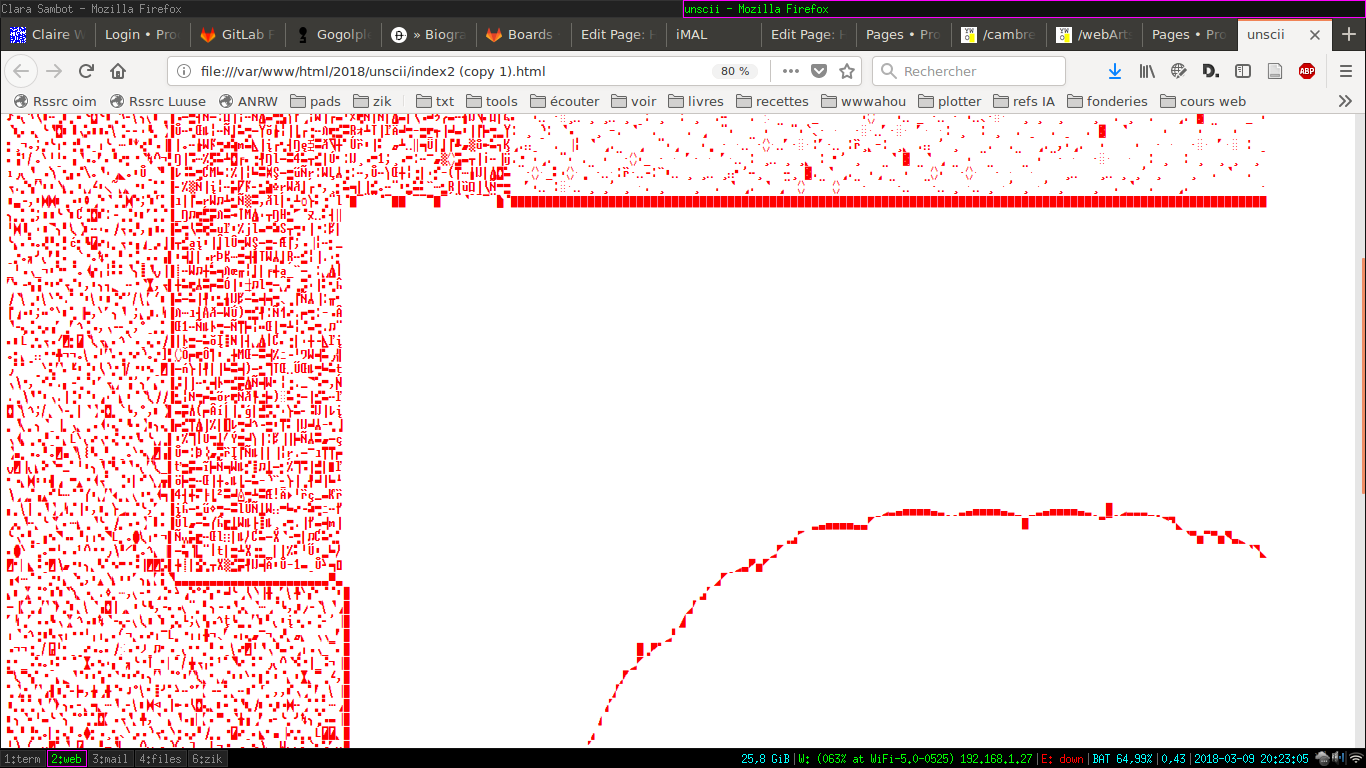Expand hidden bookmarks with the chevron
The image size is (1366, 768).
(1345, 101)
